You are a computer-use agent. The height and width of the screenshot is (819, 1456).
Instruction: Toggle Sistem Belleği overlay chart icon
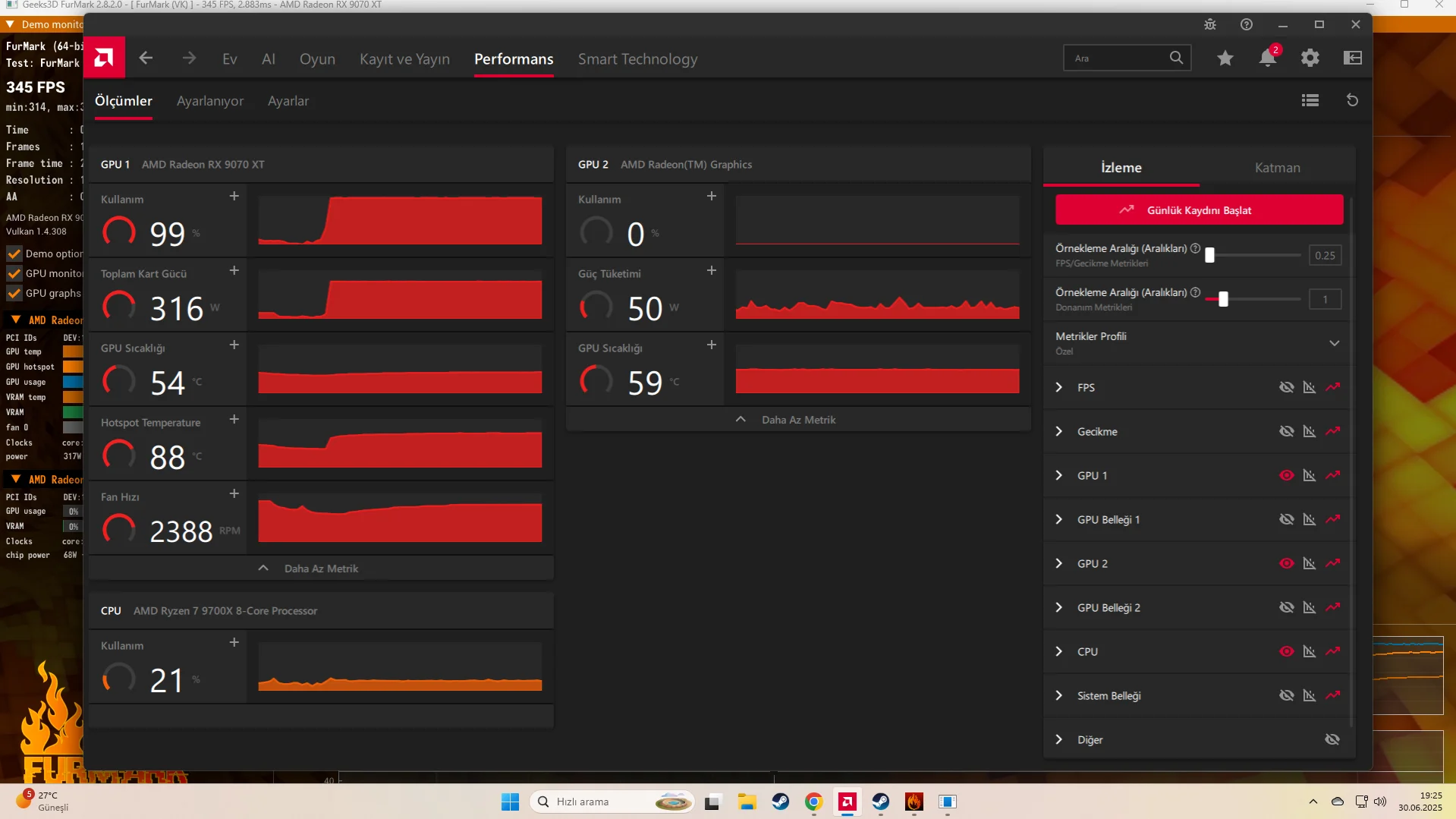[1310, 695]
